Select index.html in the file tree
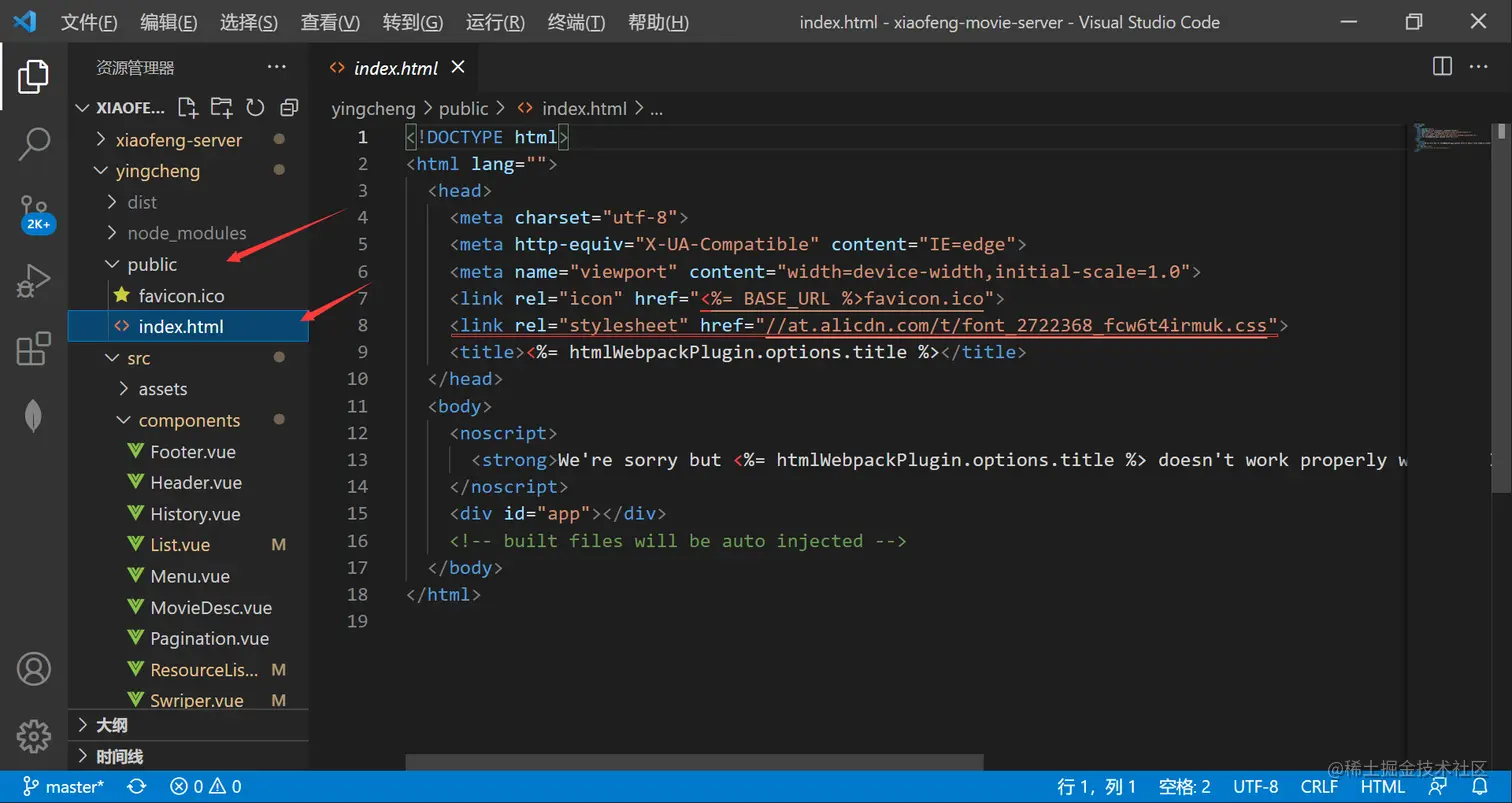This screenshot has width=1512, height=803. click(x=188, y=326)
